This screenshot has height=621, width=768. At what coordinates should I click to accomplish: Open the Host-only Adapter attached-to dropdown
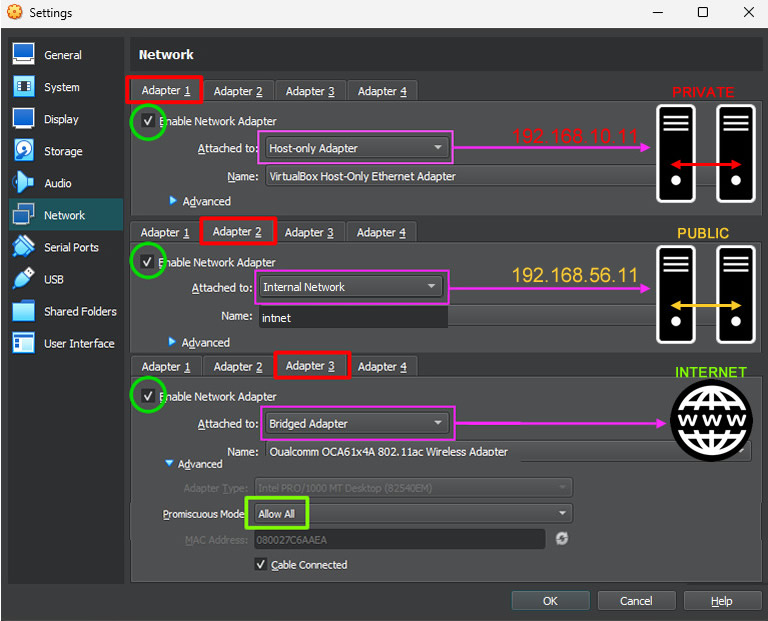[x=357, y=148]
